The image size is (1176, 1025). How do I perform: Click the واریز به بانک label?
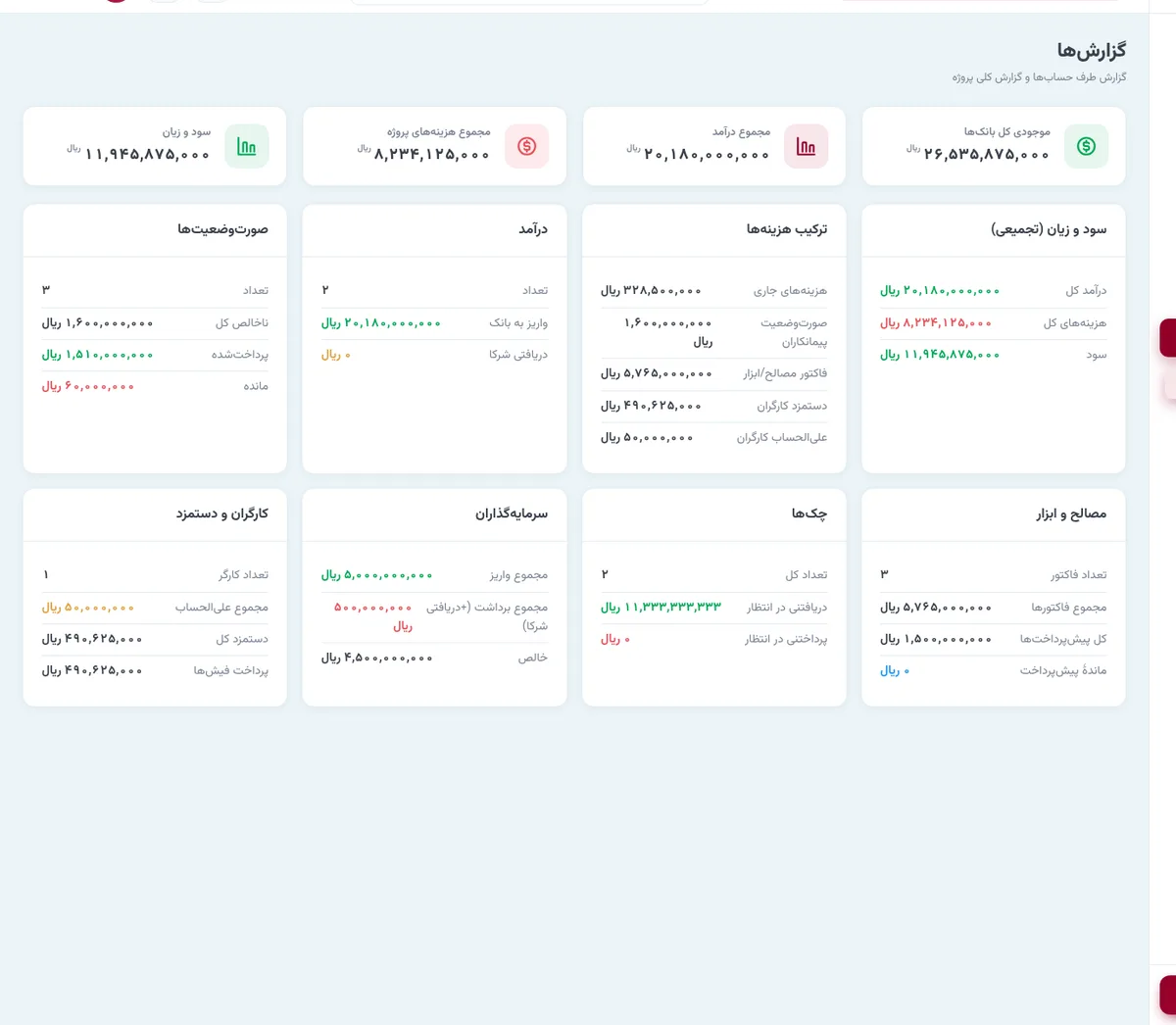pos(518,322)
